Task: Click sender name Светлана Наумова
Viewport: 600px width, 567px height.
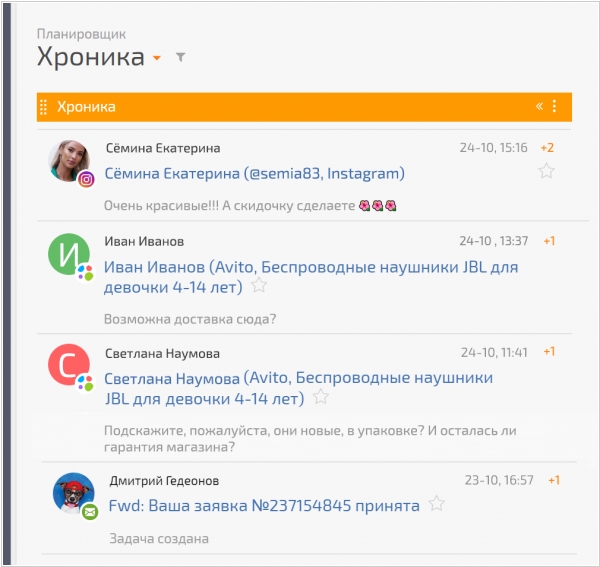Action: click(162, 354)
